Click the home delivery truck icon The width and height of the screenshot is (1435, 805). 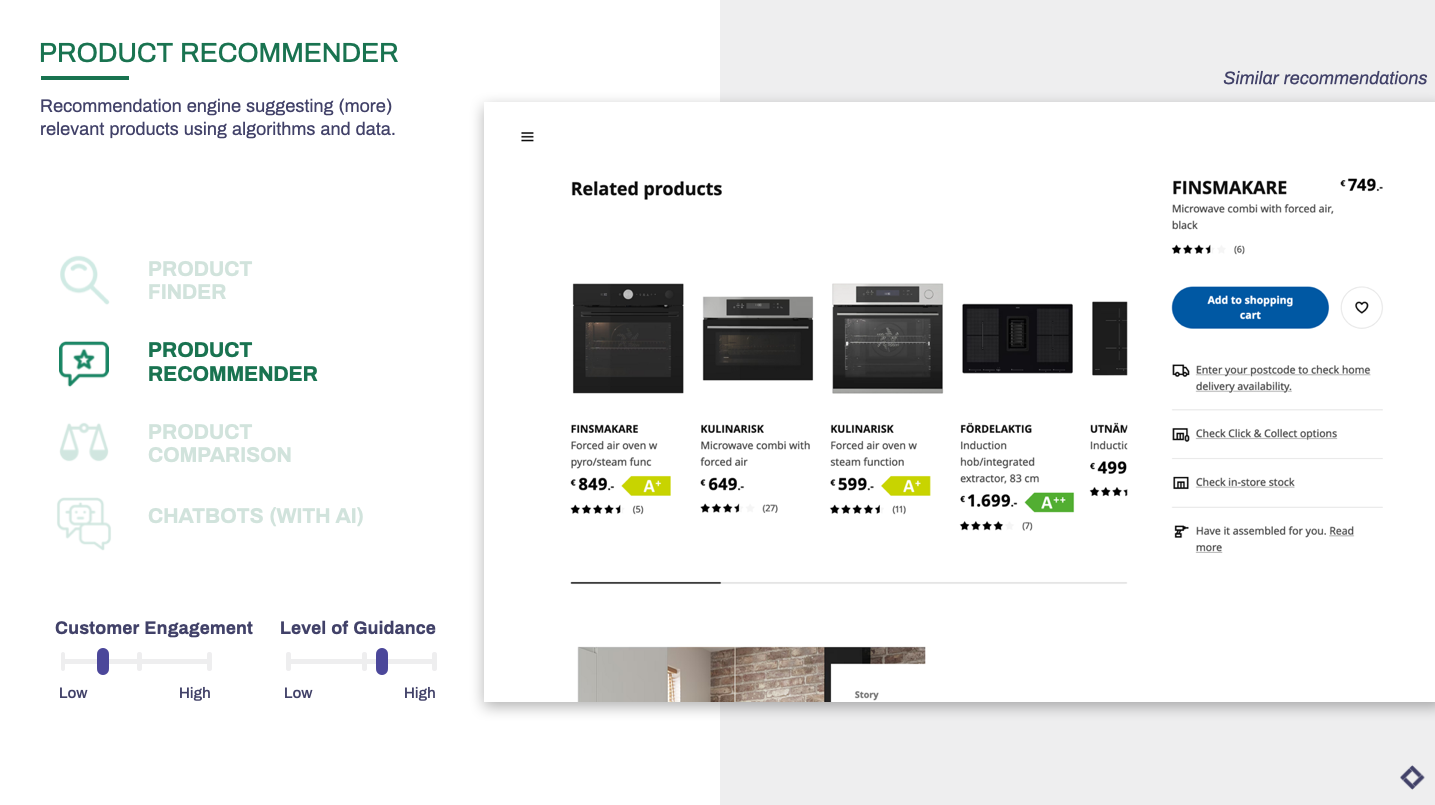(x=1181, y=370)
